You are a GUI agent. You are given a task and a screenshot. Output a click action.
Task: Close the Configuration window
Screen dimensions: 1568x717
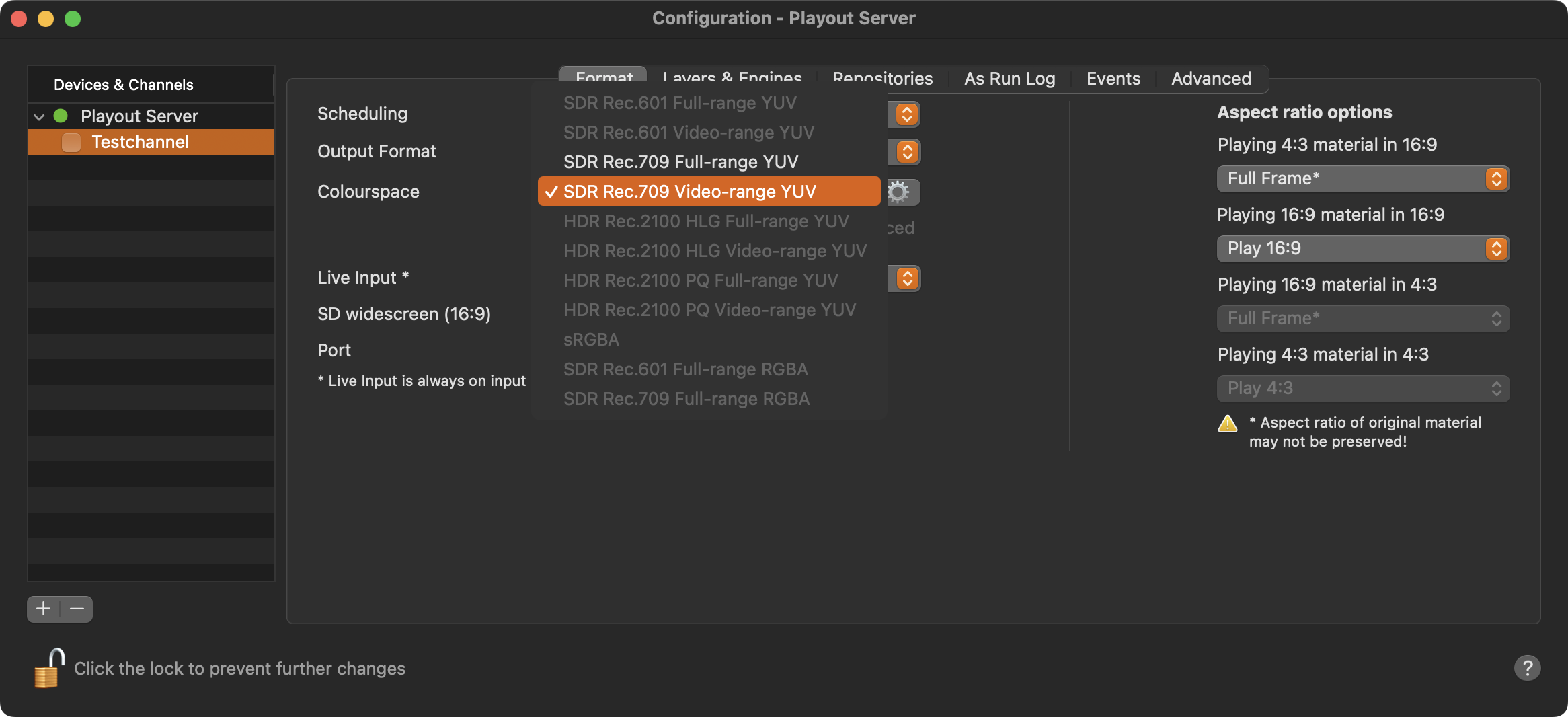(19, 19)
